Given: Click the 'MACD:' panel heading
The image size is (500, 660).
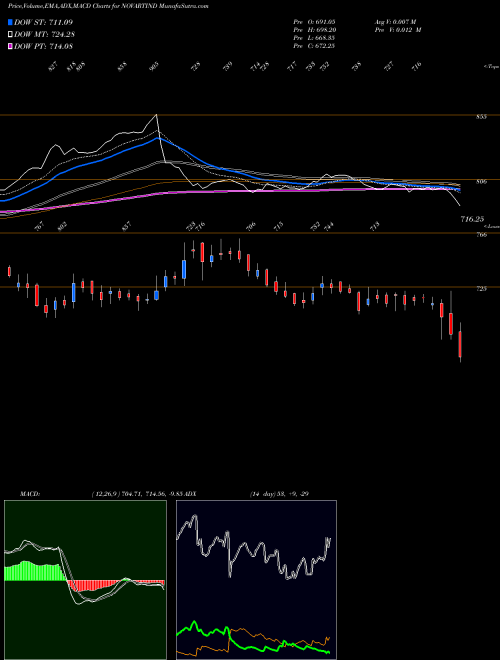Looking at the screenshot, I should click(30, 494).
